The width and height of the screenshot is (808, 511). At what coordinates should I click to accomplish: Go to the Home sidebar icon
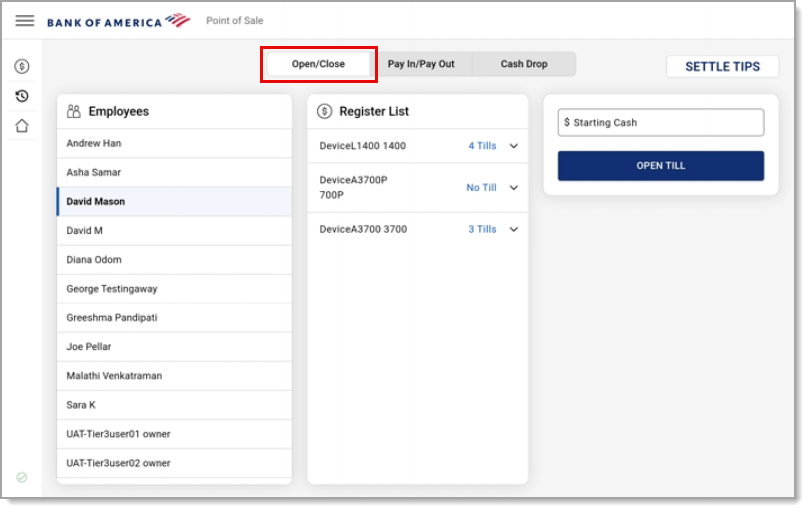point(22,126)
